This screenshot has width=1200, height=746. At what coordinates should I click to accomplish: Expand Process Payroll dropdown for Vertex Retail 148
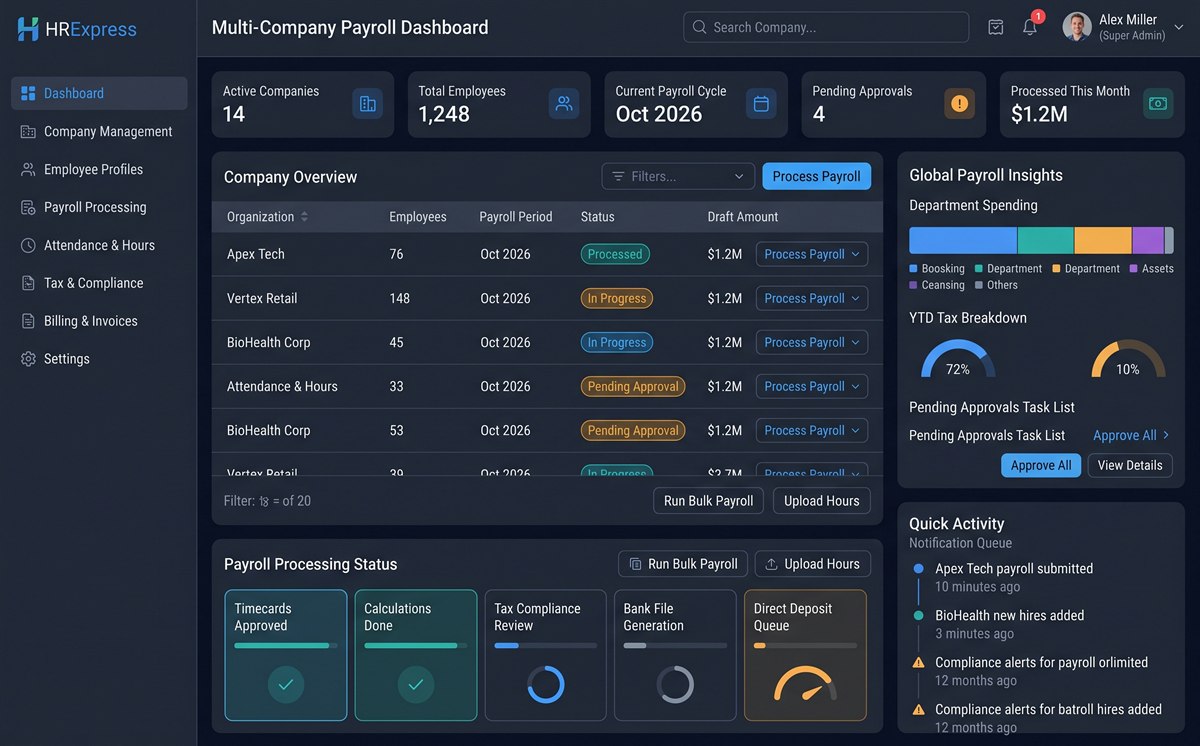pyautogui.click(x=812, y=298)
